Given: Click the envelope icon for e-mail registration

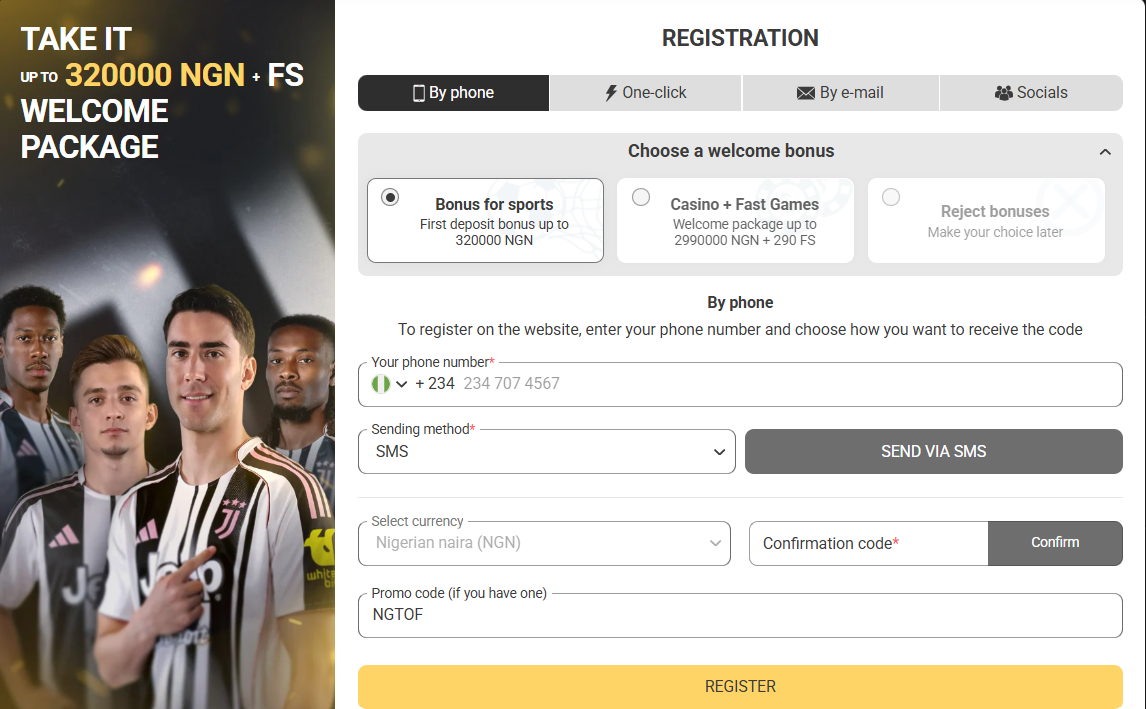Looking at the screenshot, I should (x=805, y=93).
